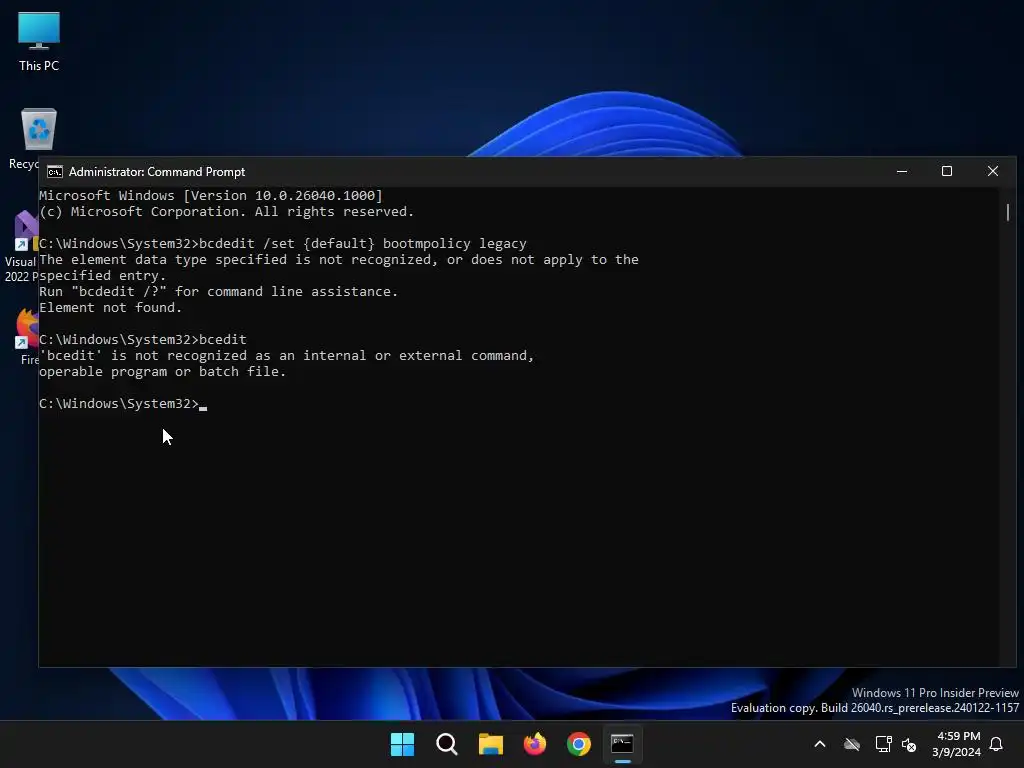Click the 'operable program or batch file.' line
This screenshot has height=768, width=1024.
point(163,372)
